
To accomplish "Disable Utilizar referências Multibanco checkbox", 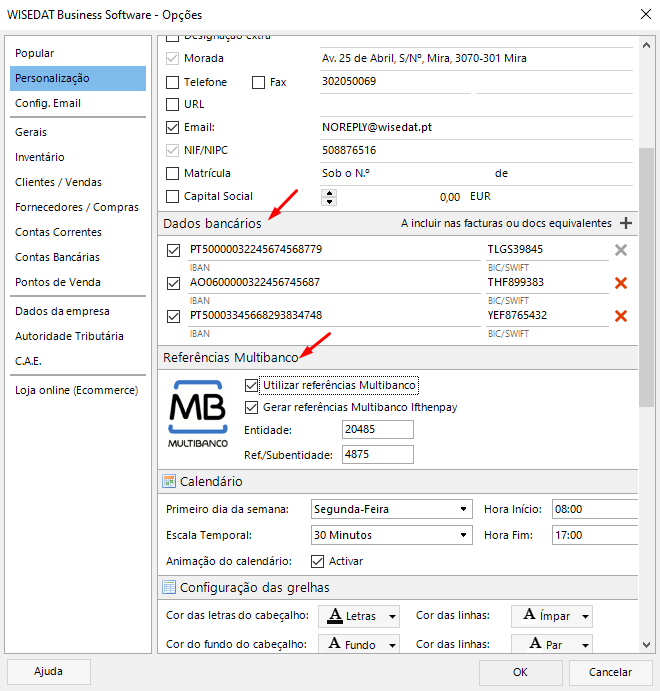I will click(x=251, y=385).
